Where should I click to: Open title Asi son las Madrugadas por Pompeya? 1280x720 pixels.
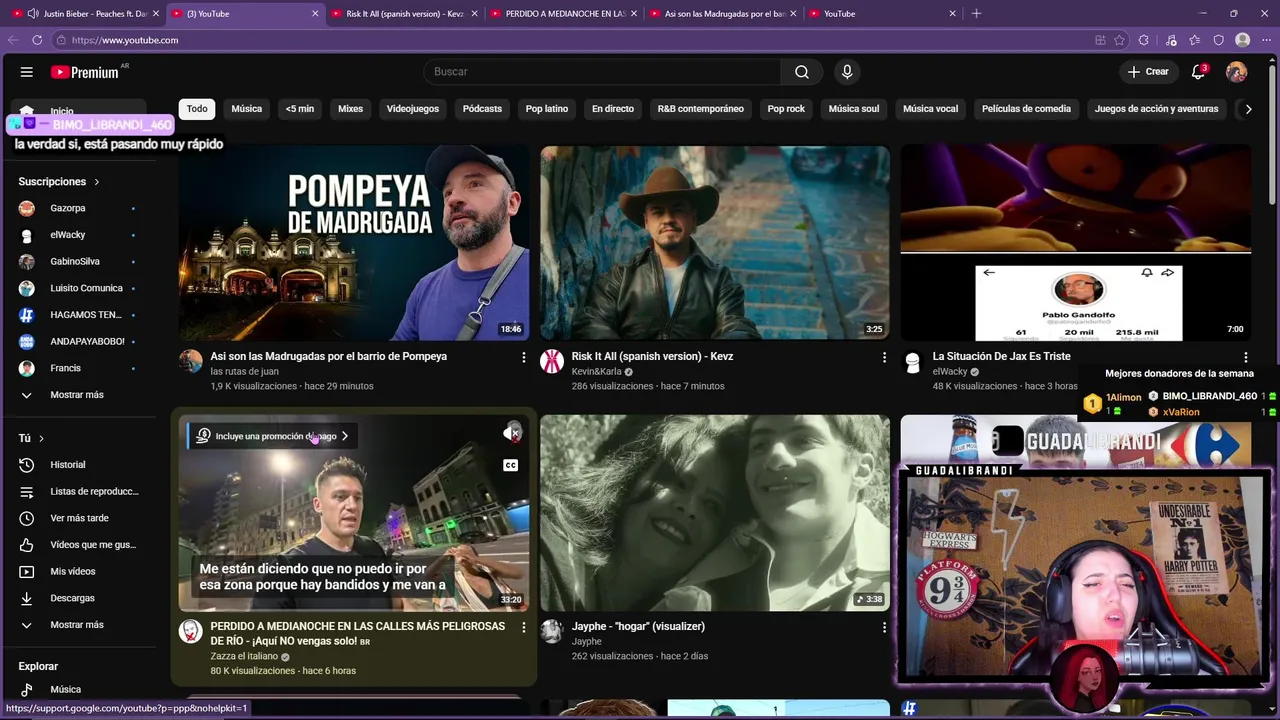coord(328,356)
